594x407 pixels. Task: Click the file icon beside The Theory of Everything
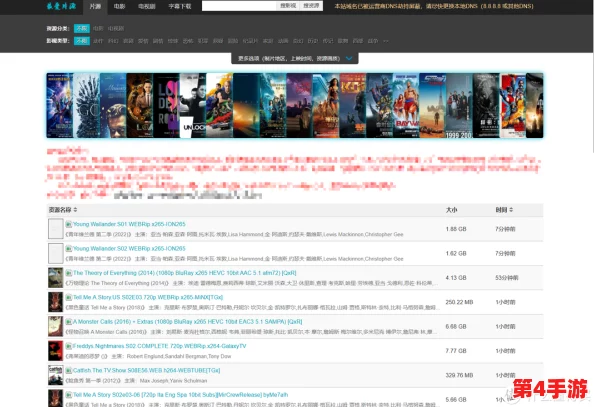click(69, 273)
